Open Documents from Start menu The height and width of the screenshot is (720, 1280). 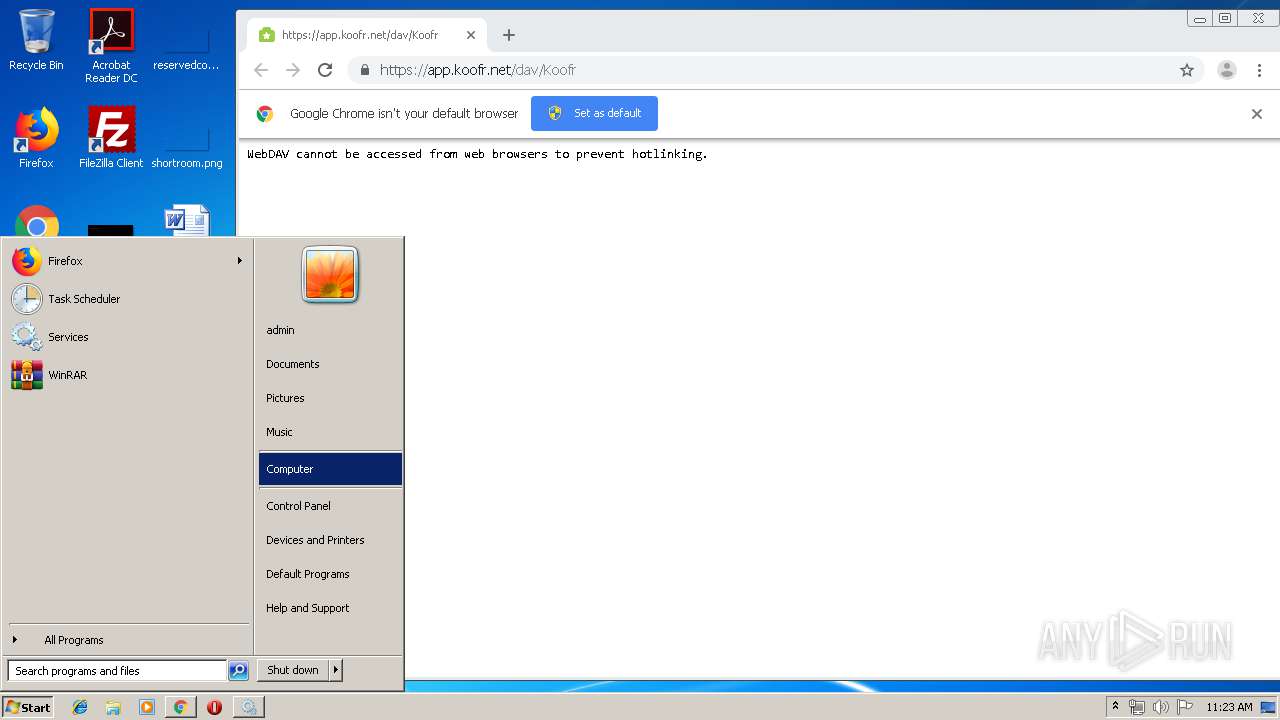[330, 364]
